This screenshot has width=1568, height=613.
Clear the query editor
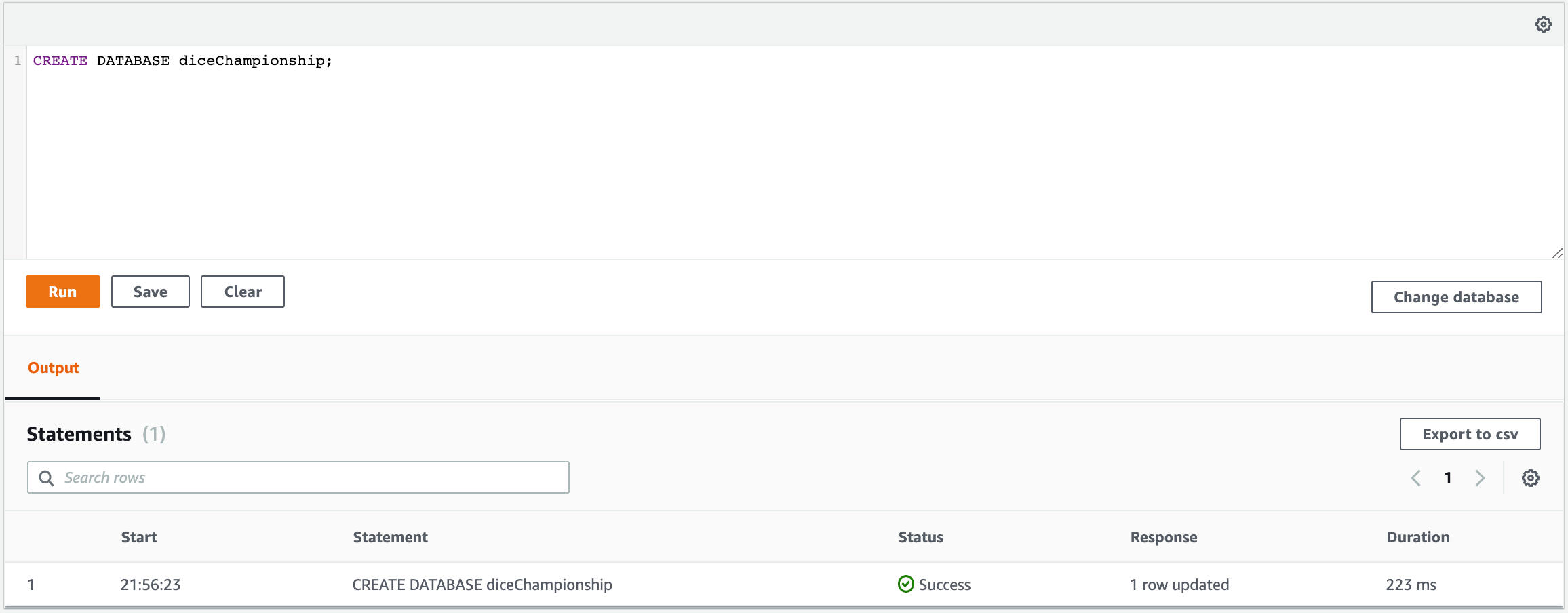(x=242, y=292)
